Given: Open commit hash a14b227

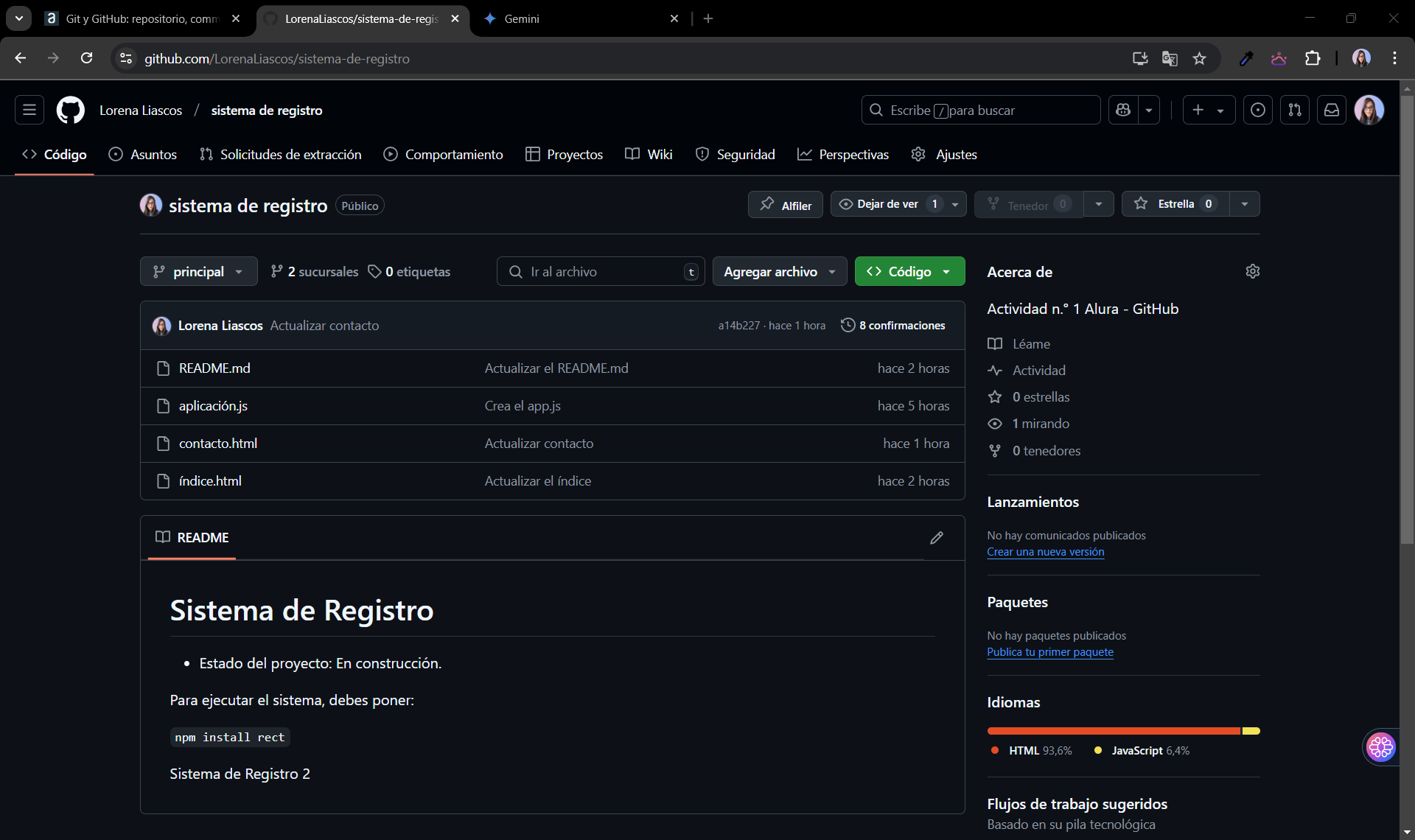Looking at the screenshot, I should pyautogui.click(x=738, y=325).
